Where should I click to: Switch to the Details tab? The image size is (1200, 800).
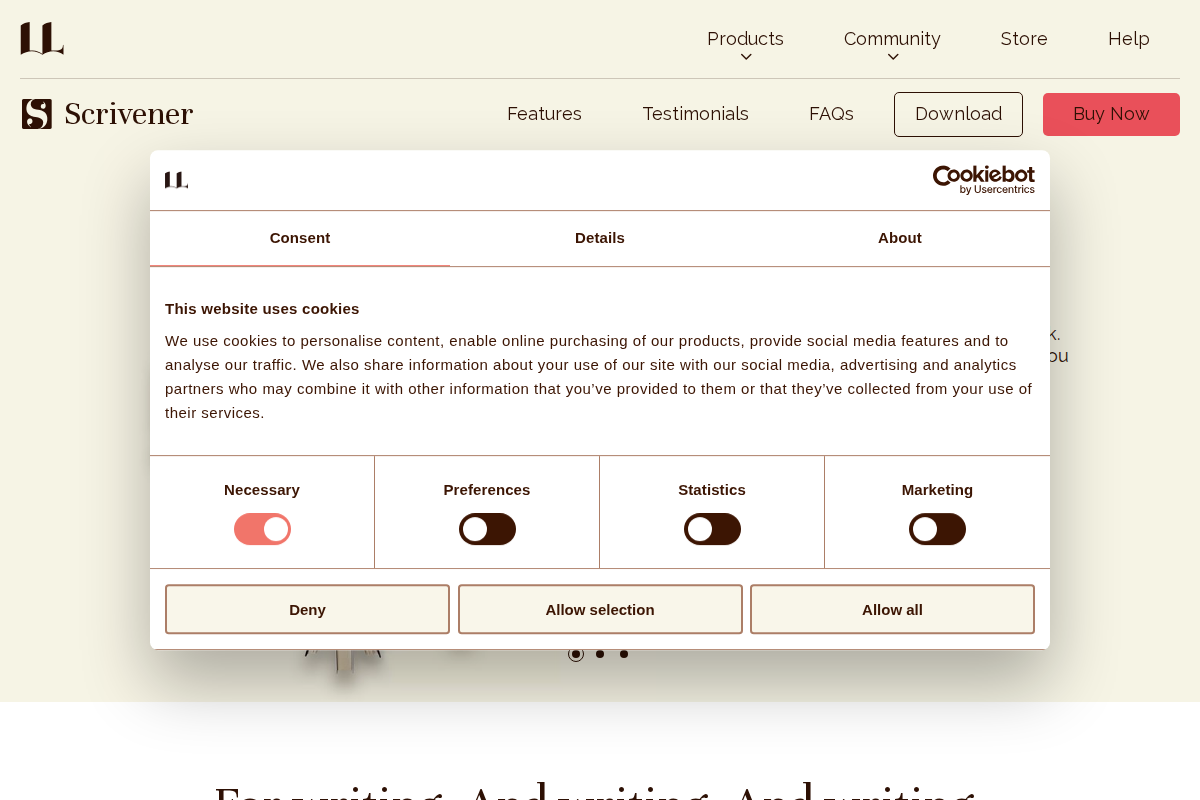tap(600, 238)
